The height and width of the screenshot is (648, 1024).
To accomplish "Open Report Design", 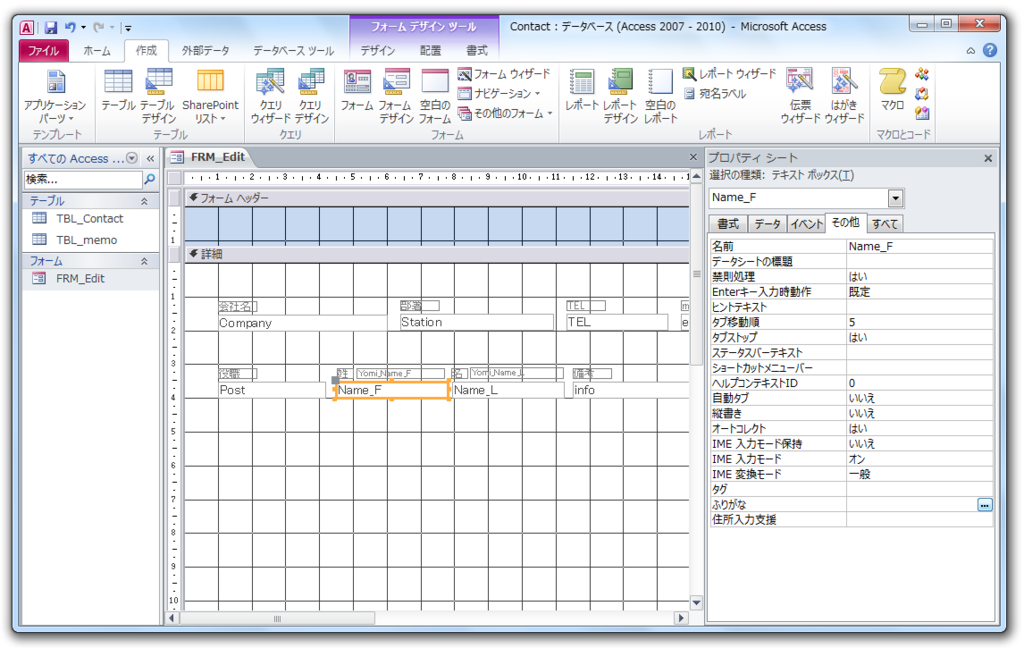I will point(620,97).
